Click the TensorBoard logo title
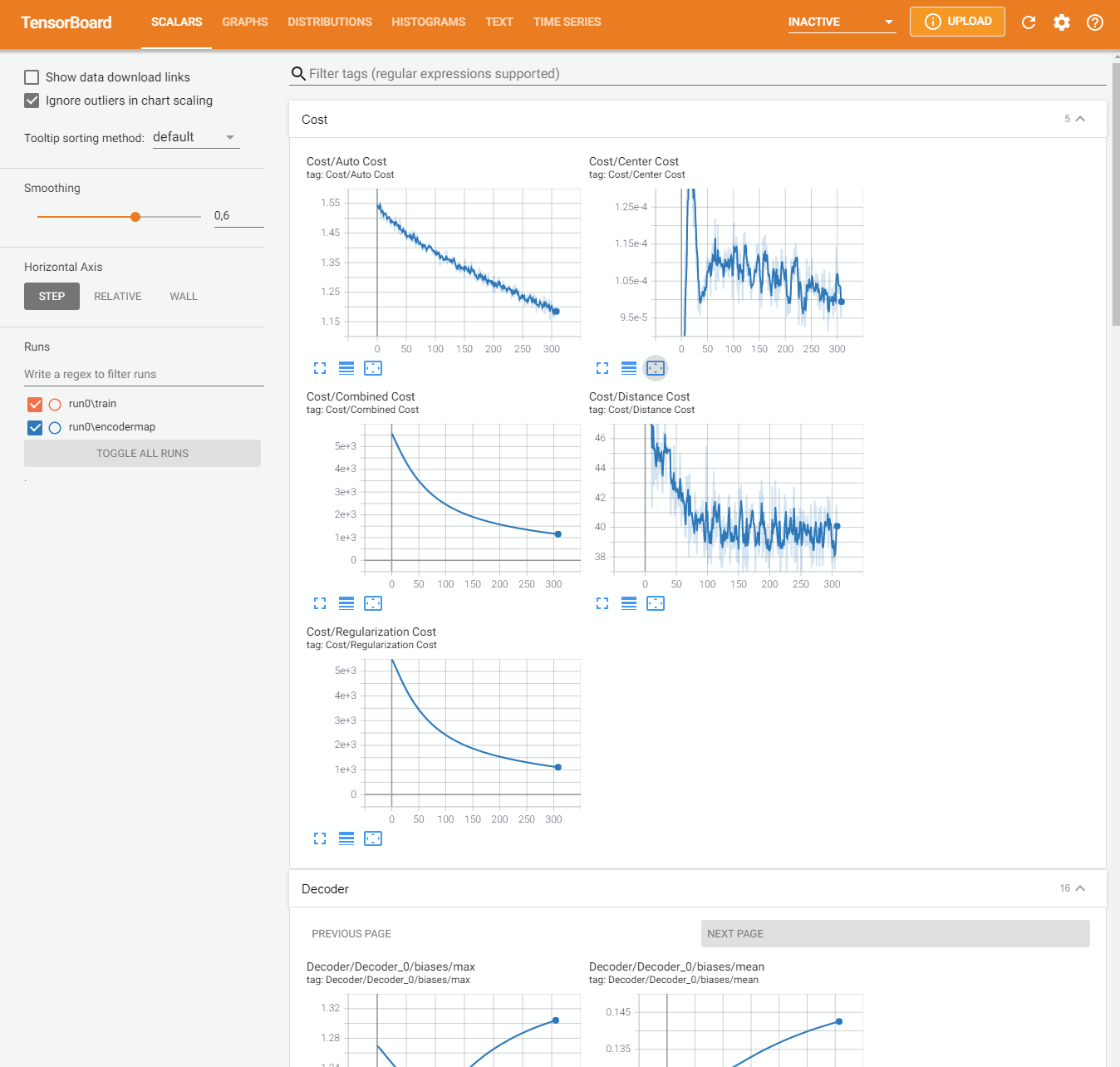 66,22
